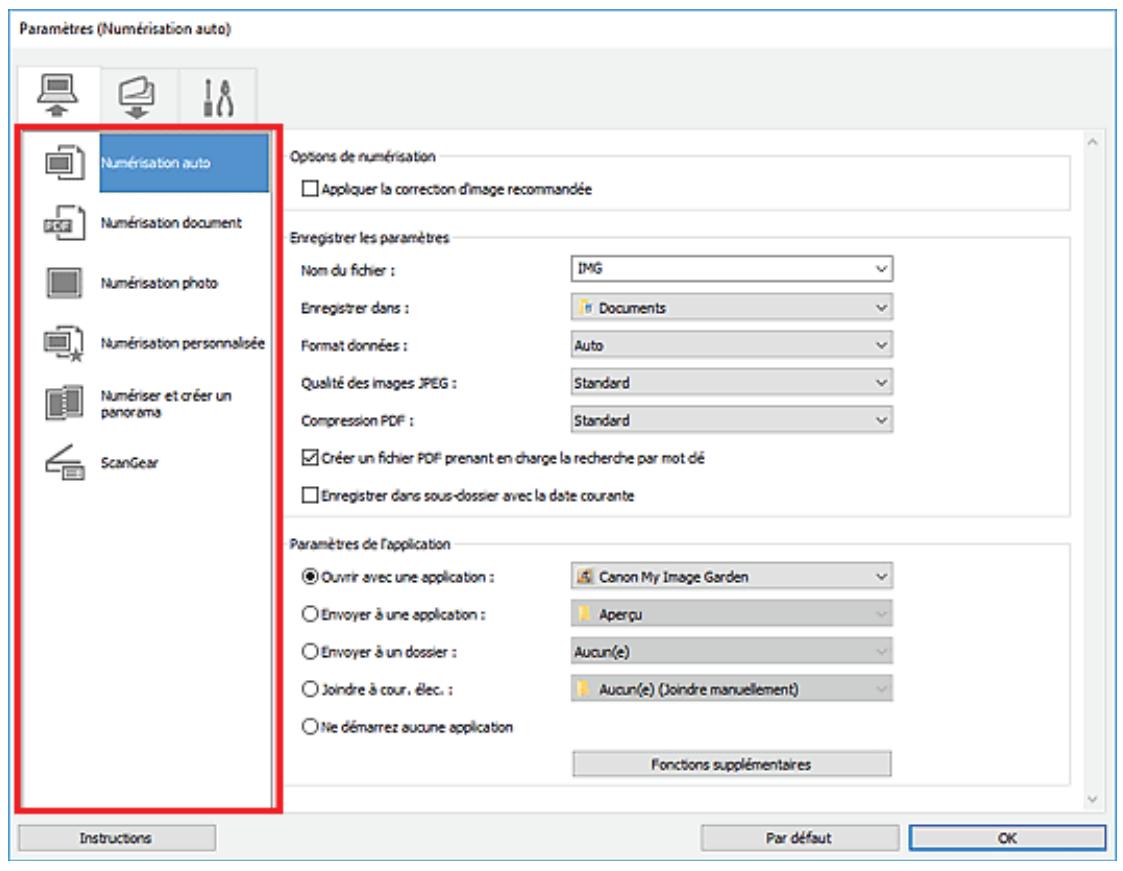1123x871 pixels.
Task: Click the Format données label
Action: 355,345
